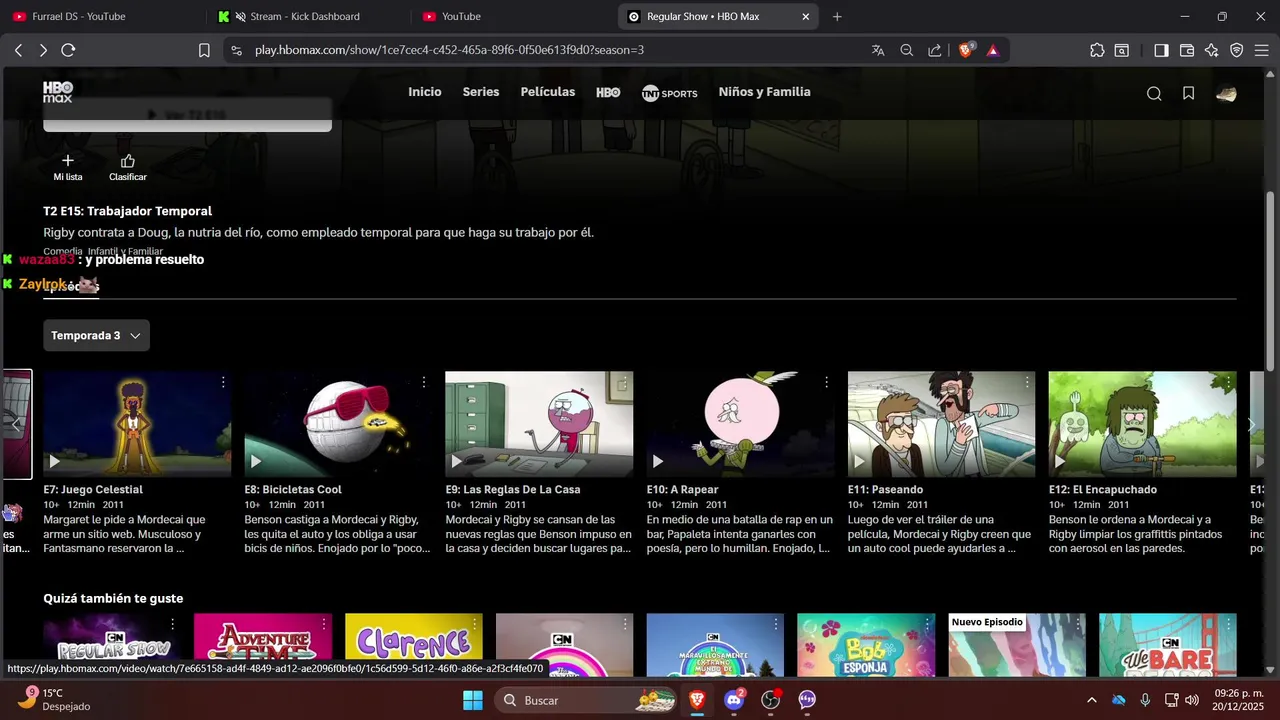The height and width of the screenshot is (720, 1280).
Task: Open Windows Start menu
Action: coord(472,700)
